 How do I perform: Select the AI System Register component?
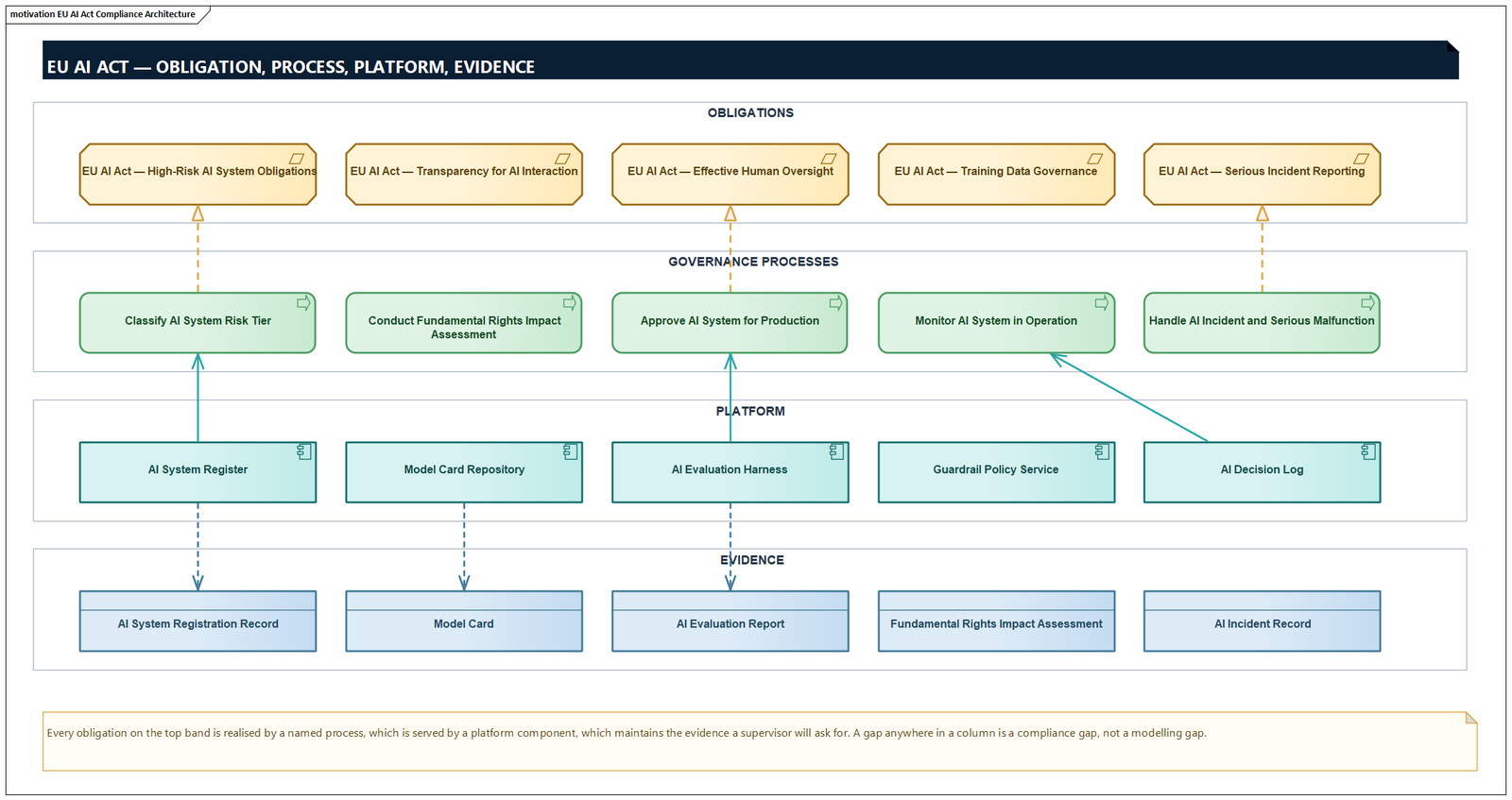coord(198,472)
